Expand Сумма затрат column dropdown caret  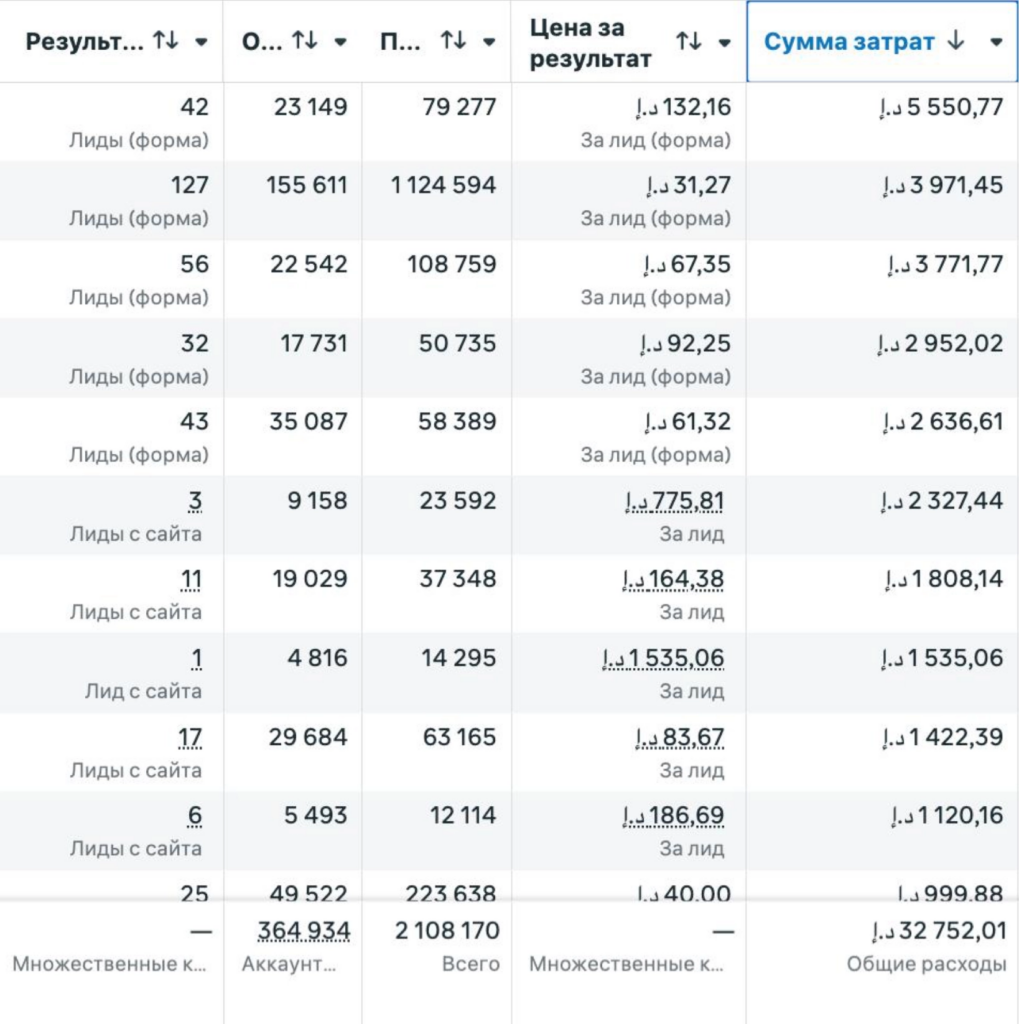point(995,42)
